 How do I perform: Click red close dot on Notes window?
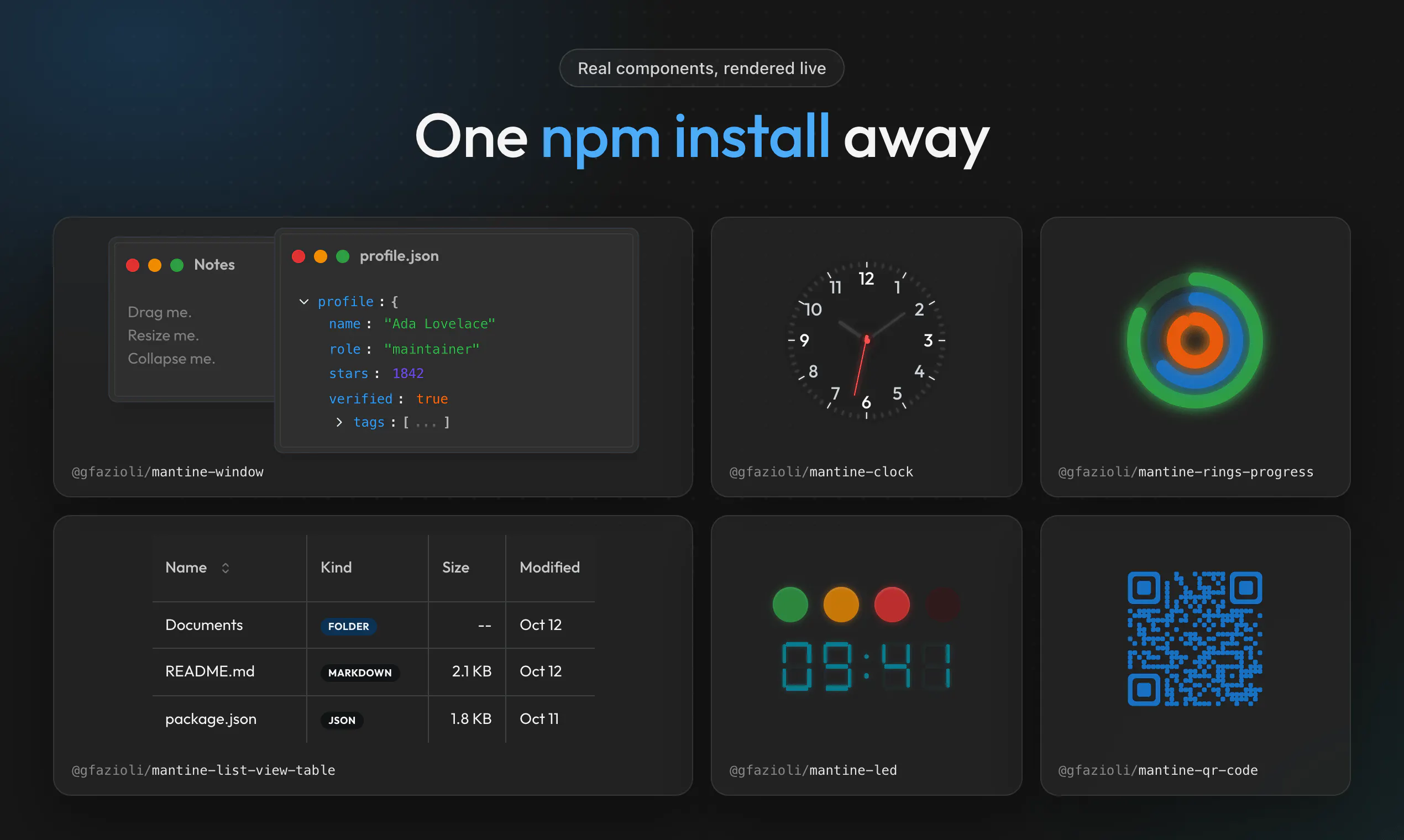tap(133, 265)
